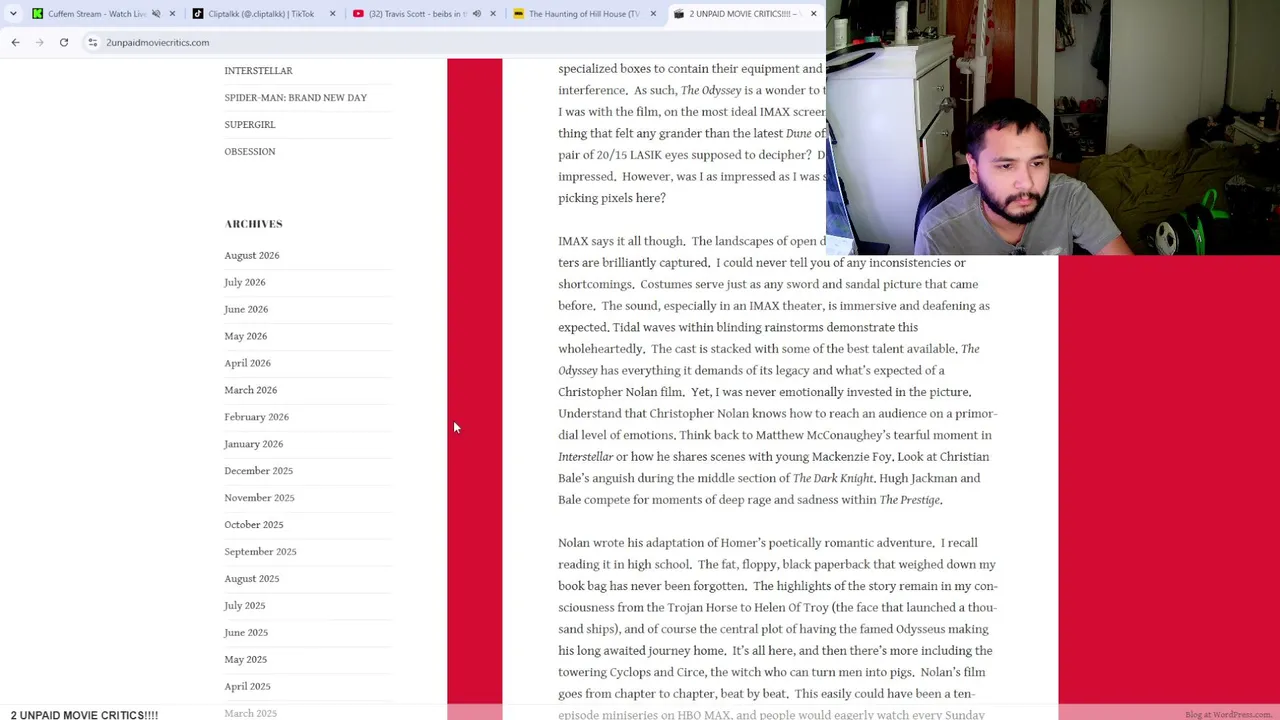Click the IMDb favicon on Hill House tab
This screenshot has width=1280, height=720.
(x=518, y=14)
